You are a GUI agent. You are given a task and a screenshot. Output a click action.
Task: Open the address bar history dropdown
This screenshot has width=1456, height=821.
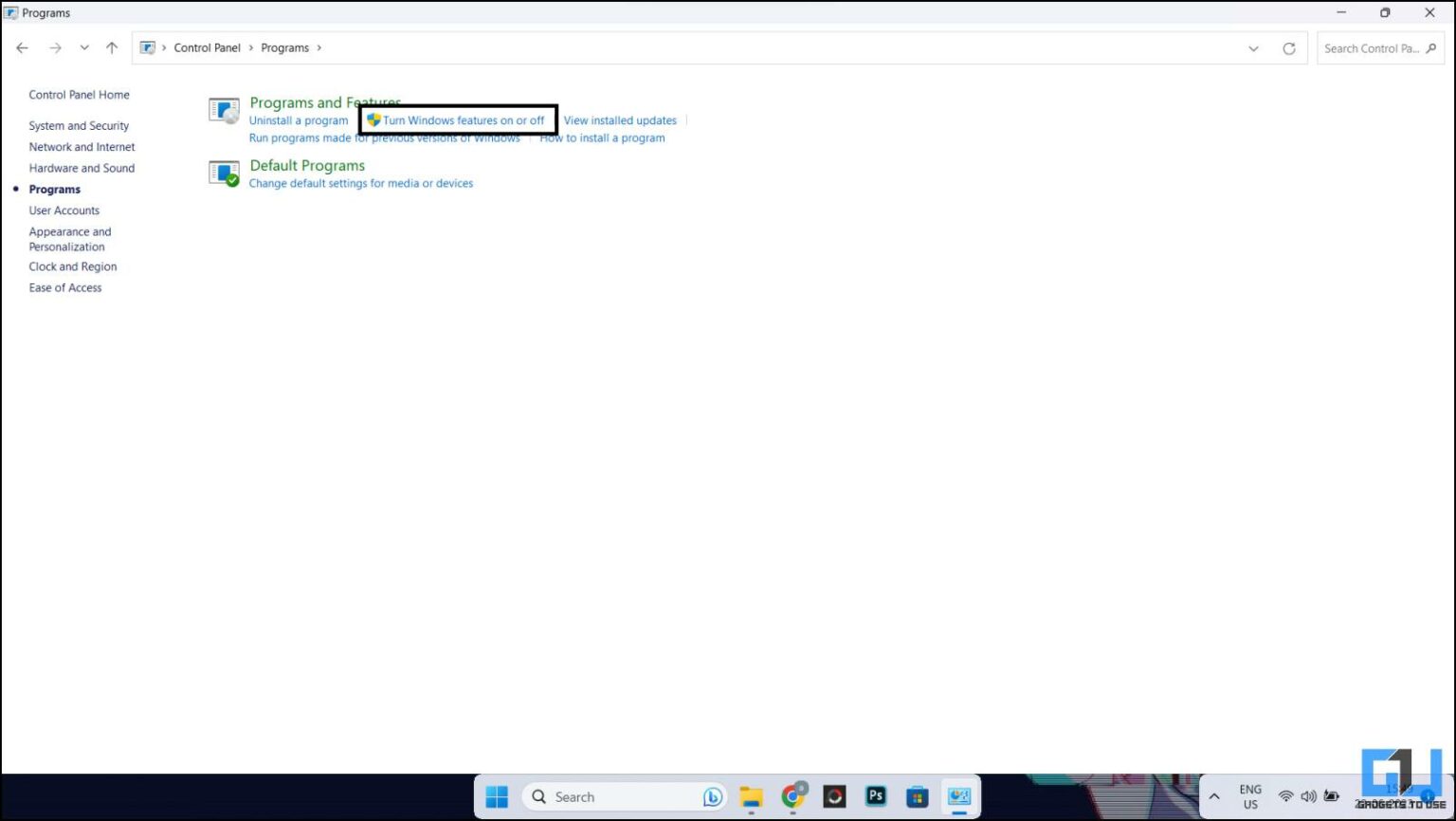coord(1253,47)
